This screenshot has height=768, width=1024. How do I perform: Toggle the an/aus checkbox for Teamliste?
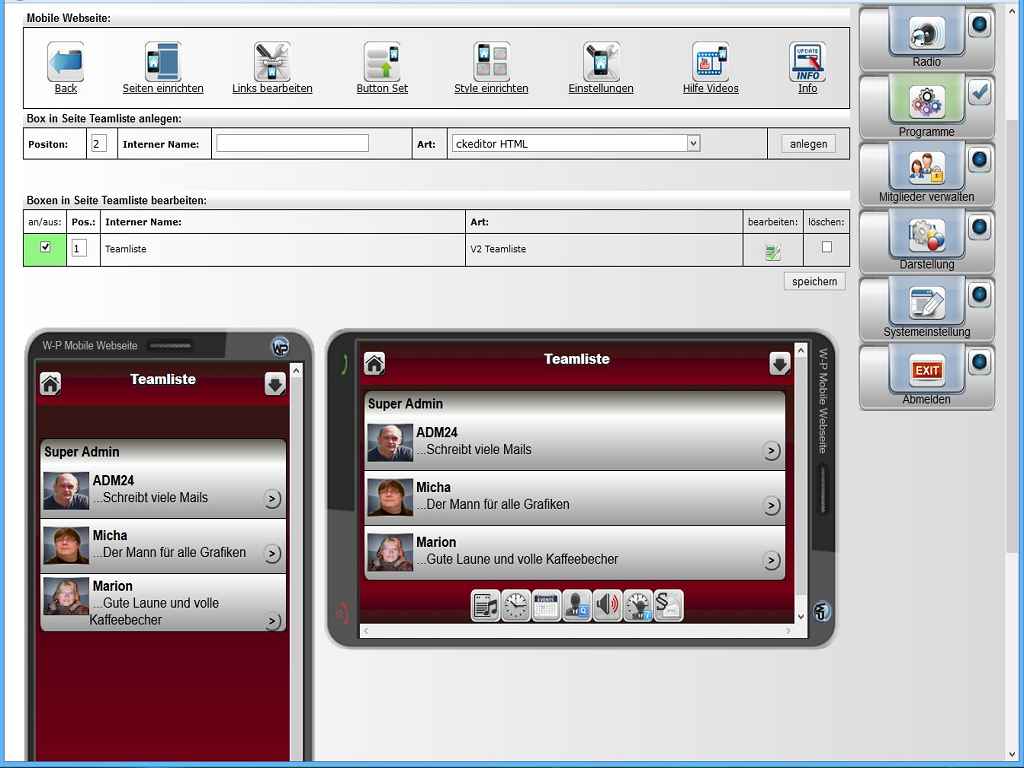click(45, 247)
